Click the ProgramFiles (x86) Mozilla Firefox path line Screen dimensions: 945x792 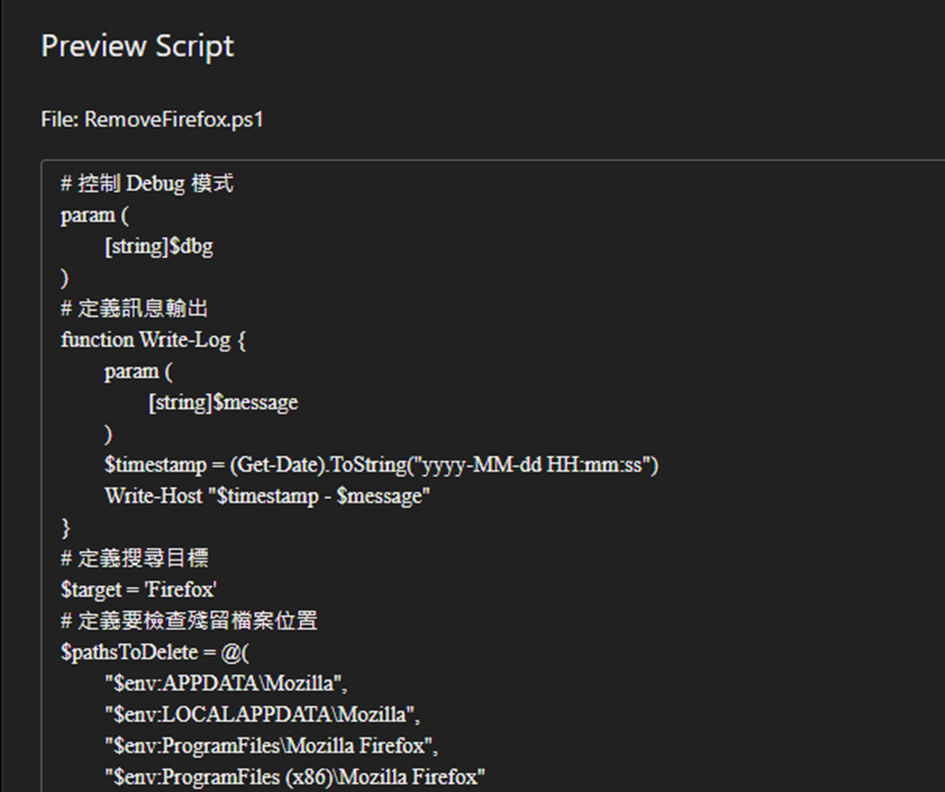(295, 777)
